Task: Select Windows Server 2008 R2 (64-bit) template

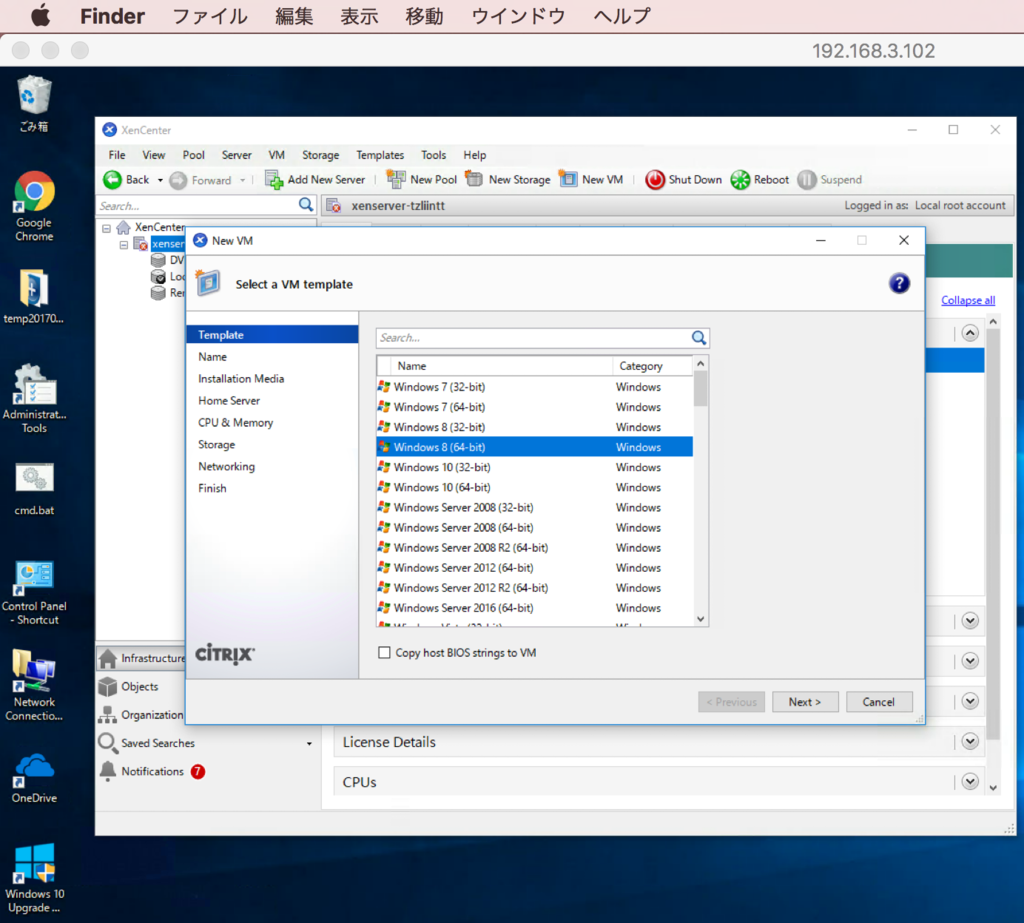Action: pyautogui.click(x=534, y=547)
